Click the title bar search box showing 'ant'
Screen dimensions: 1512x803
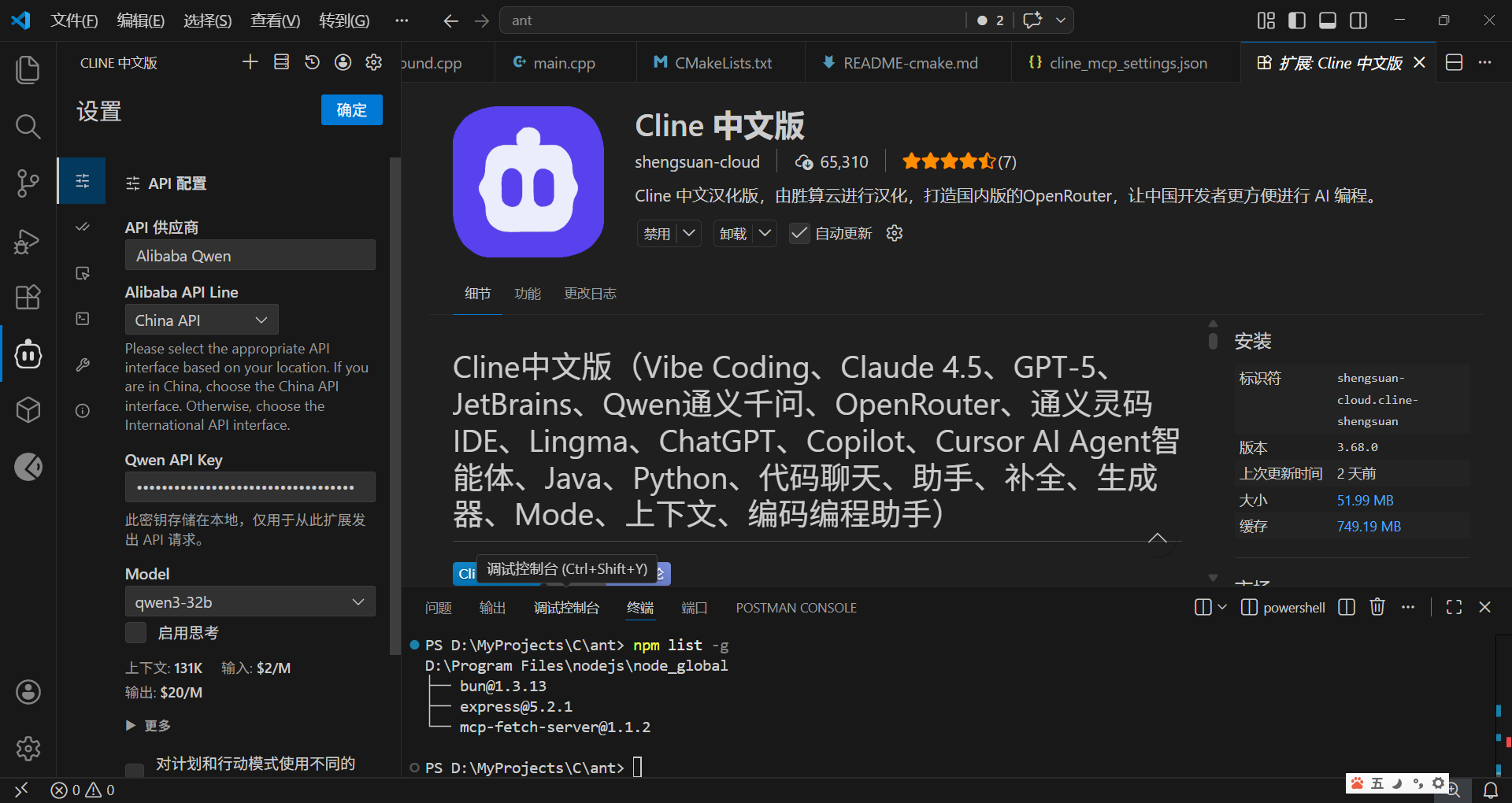click(732, 20)
